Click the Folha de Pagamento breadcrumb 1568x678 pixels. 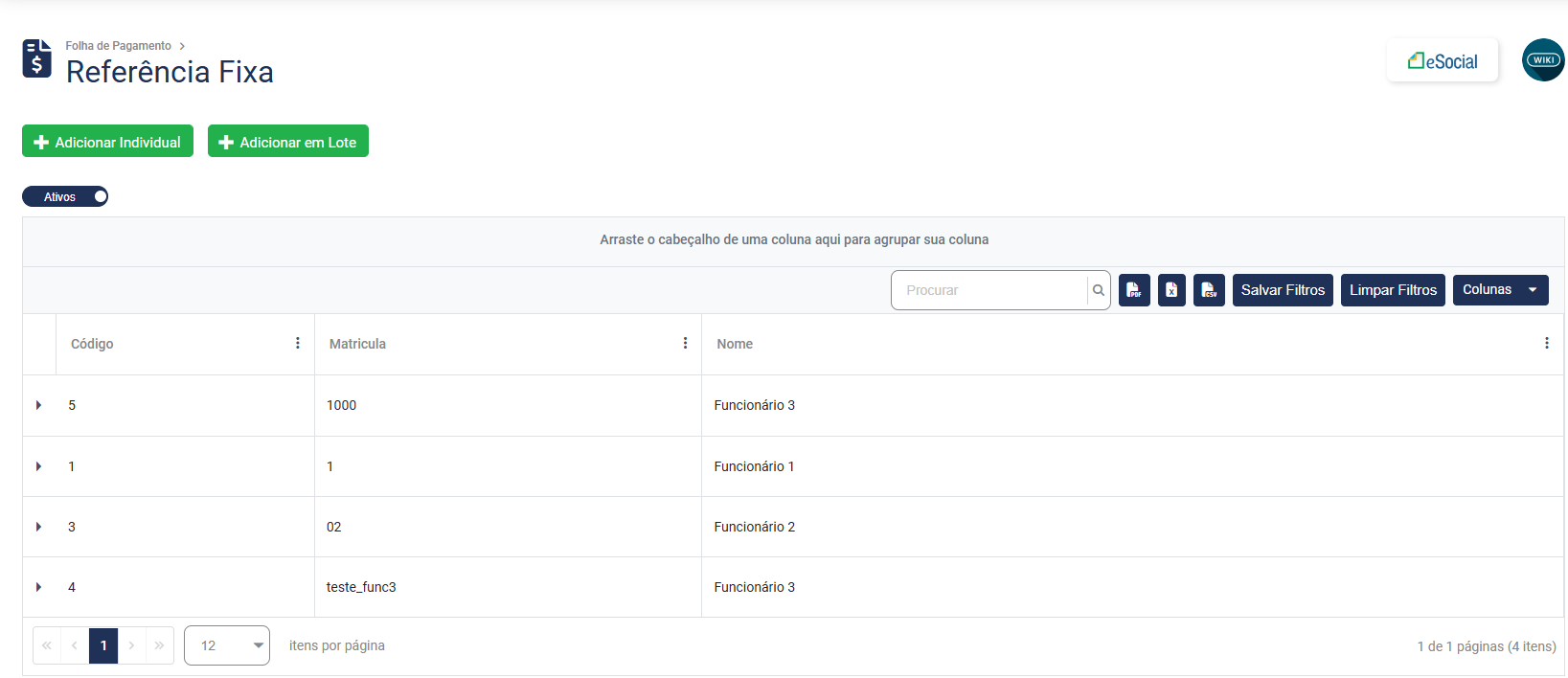point(118,46)
